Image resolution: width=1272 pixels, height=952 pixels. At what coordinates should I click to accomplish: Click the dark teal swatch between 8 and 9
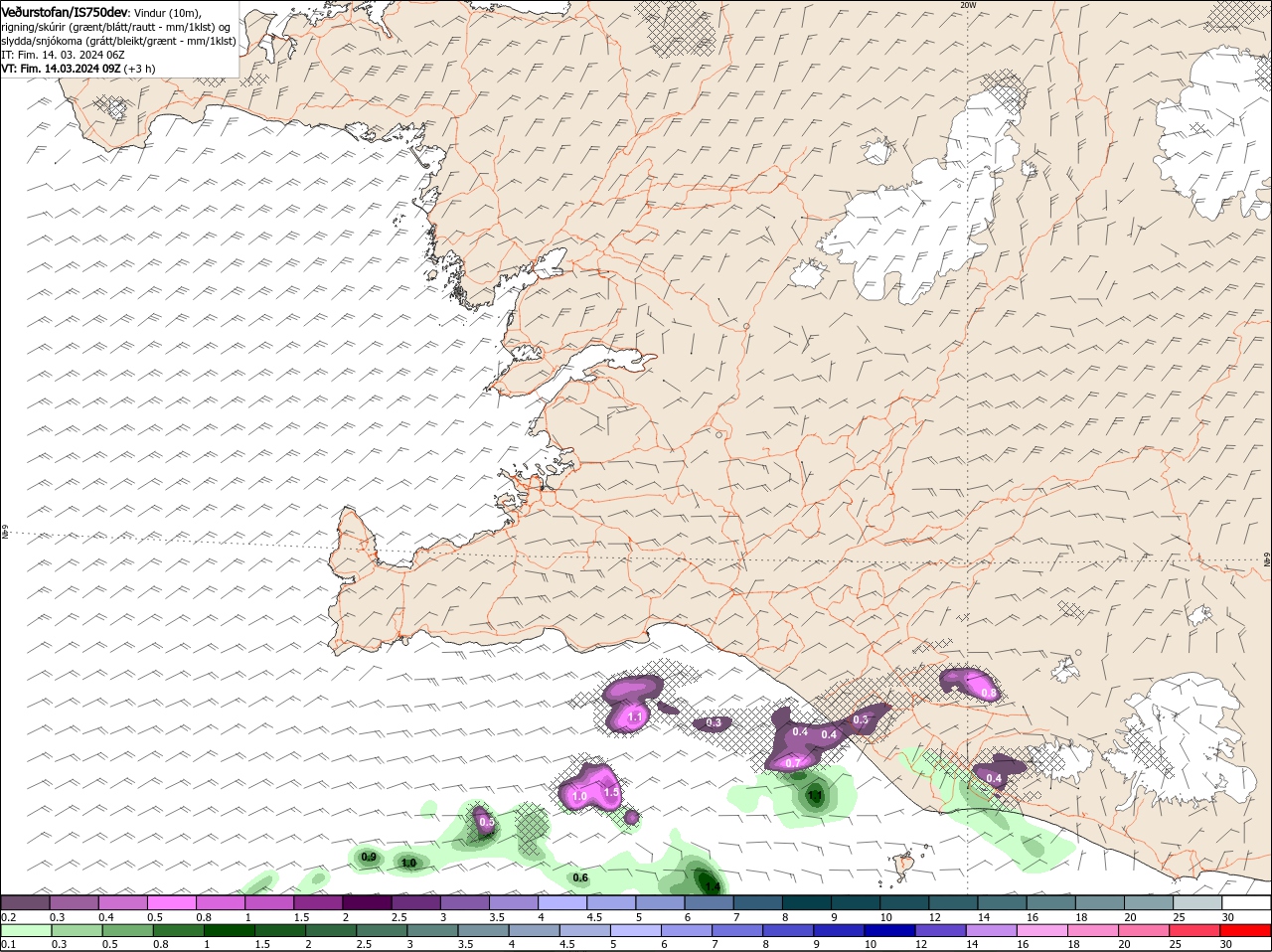[x=807, y=902]
